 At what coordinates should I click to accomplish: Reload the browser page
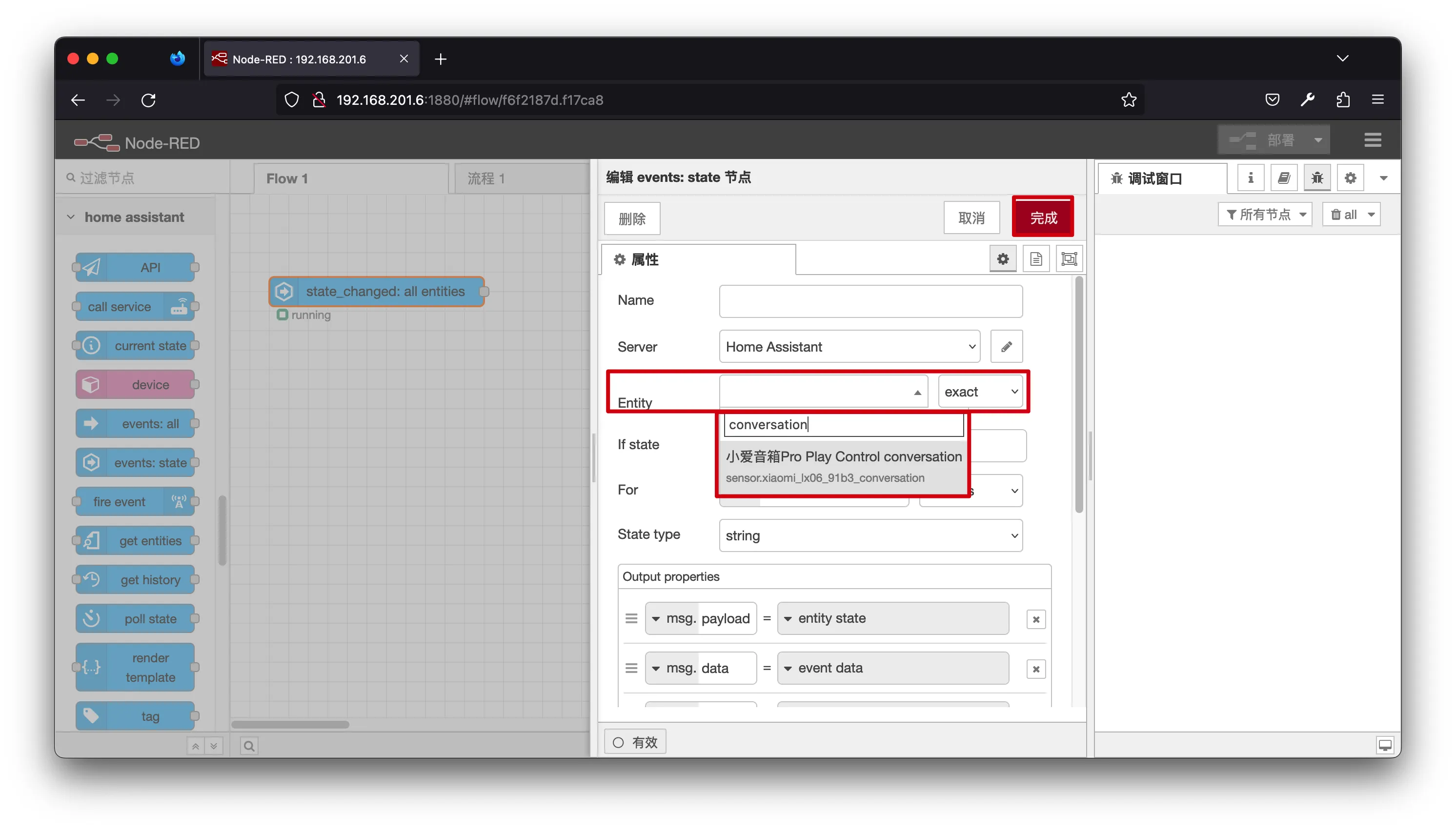pos(149,100)
